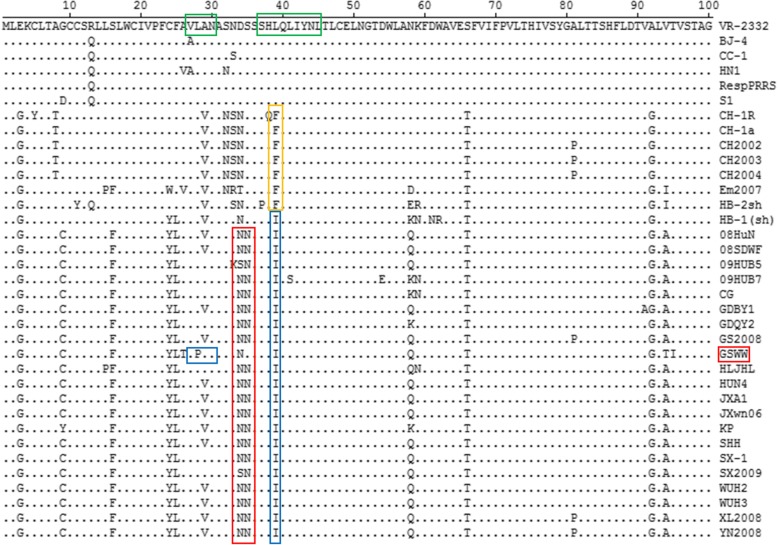Screen dimensions: 778x545
Task: Click the green-boxed SHLQLIYNL reference region
Action: pyautogui.click(x=288, y=26)
